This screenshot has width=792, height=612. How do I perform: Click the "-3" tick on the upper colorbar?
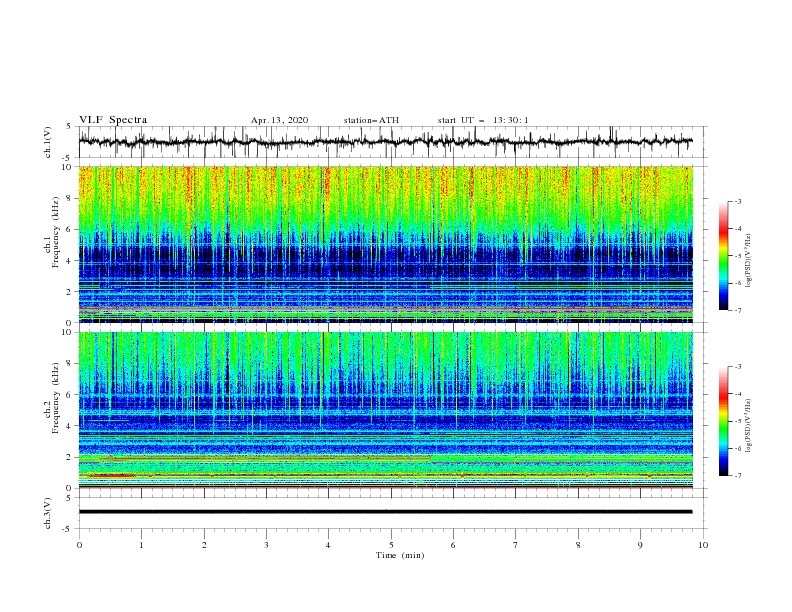738,201
